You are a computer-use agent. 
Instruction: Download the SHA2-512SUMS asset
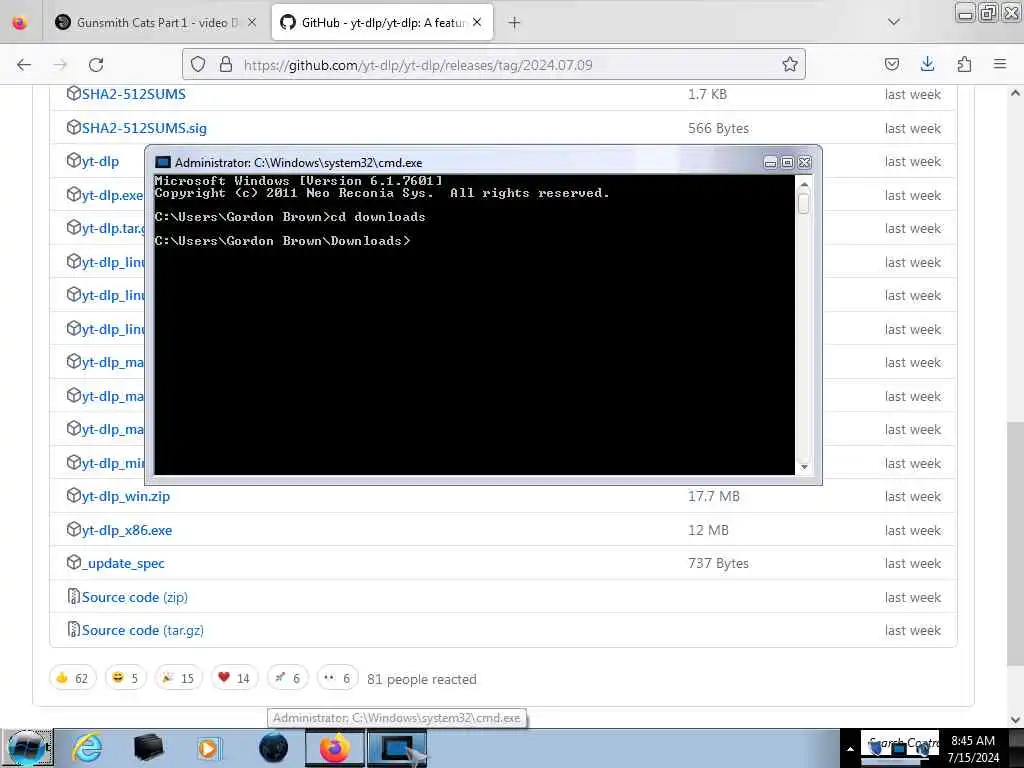tap(133, 94)
